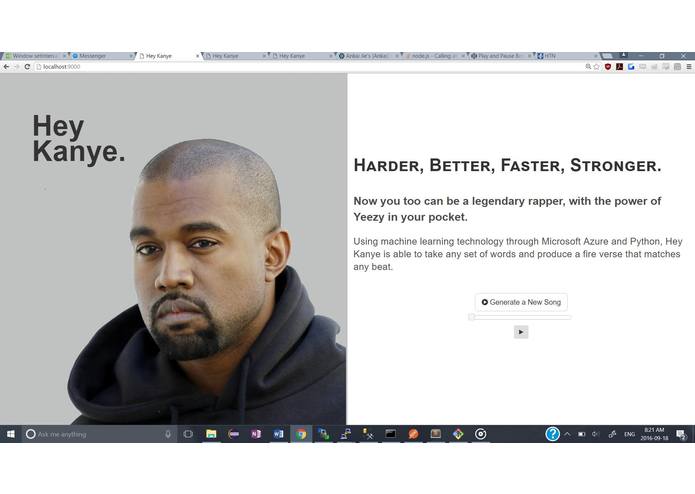The height and width of the screenshot is (494, 695).
Task: Open the volume control in system tray
Action: pos(595,434)
